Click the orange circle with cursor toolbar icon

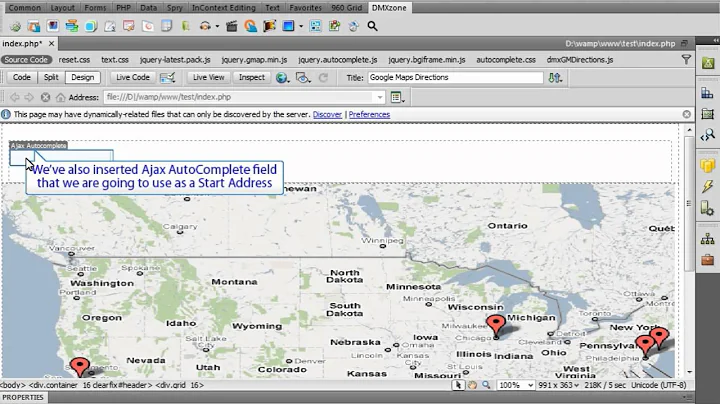tap(251, 26)
